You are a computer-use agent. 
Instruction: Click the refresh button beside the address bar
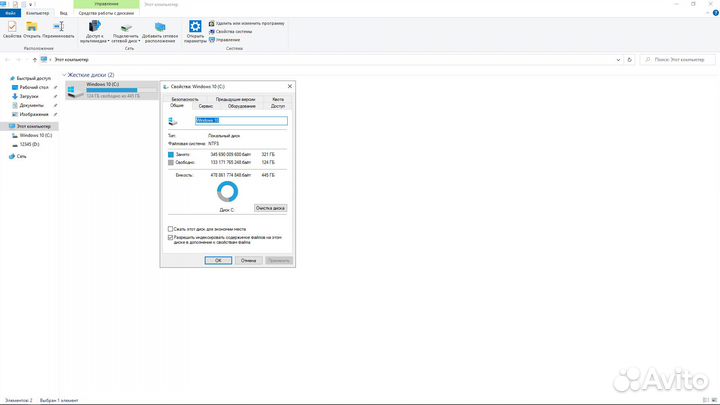630,60
